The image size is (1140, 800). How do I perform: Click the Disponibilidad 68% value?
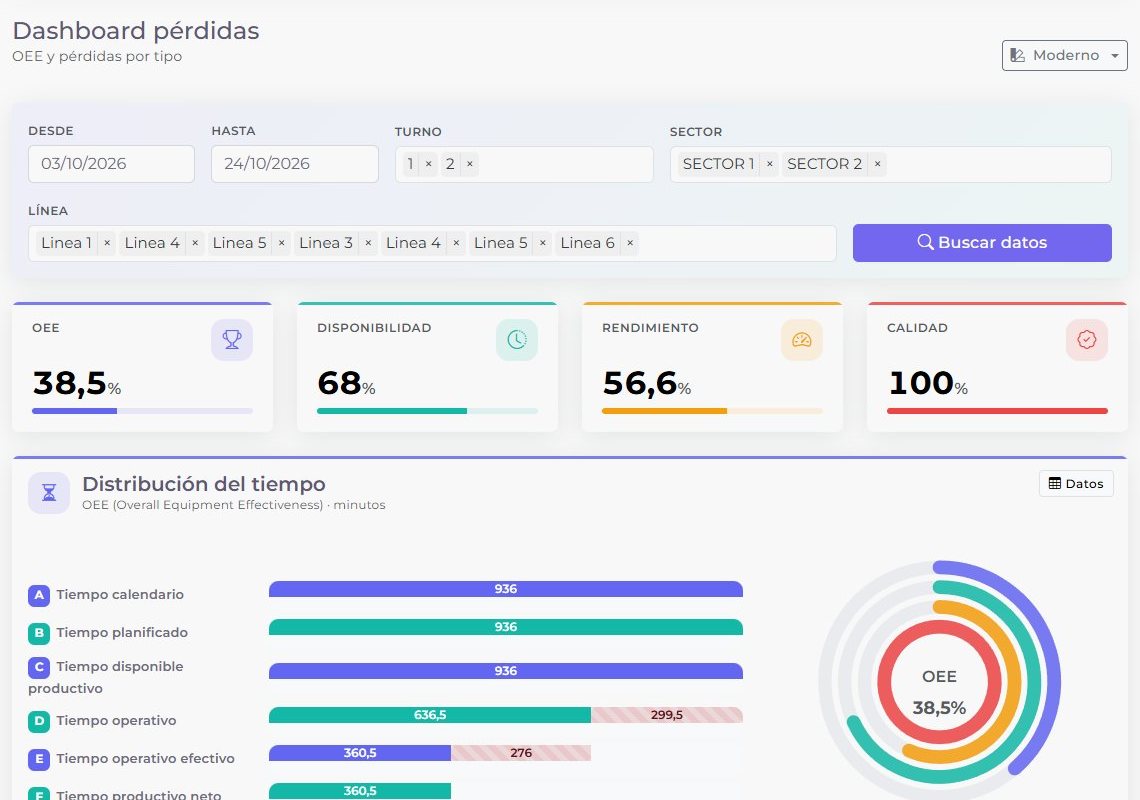[346, 383]
